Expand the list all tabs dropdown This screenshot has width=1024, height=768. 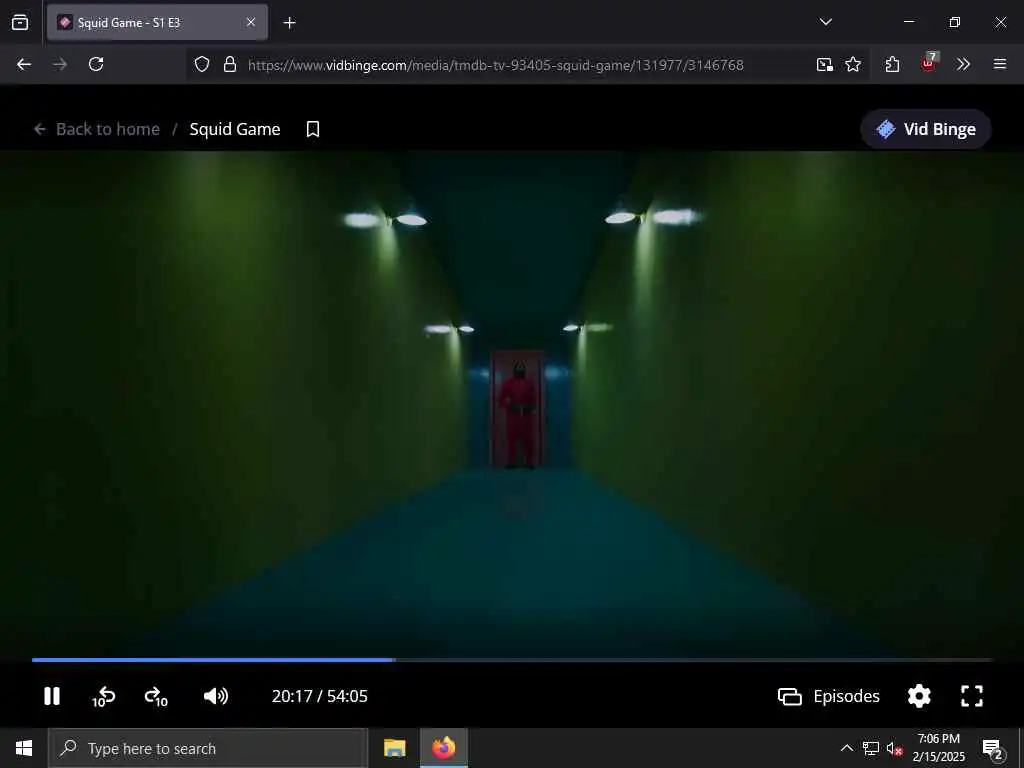pyautogui.click(x=825, y=22)
